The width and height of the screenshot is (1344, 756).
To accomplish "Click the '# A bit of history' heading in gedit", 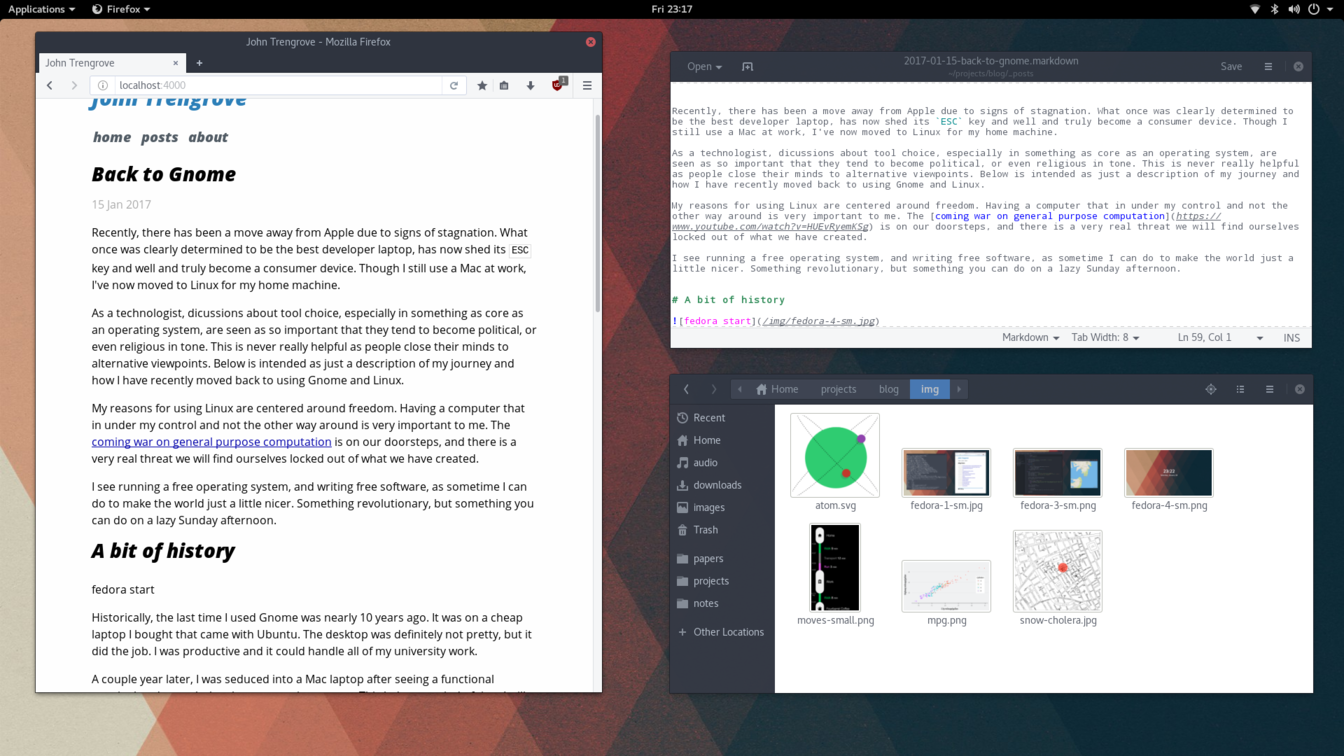I will (x=728, y=300).
